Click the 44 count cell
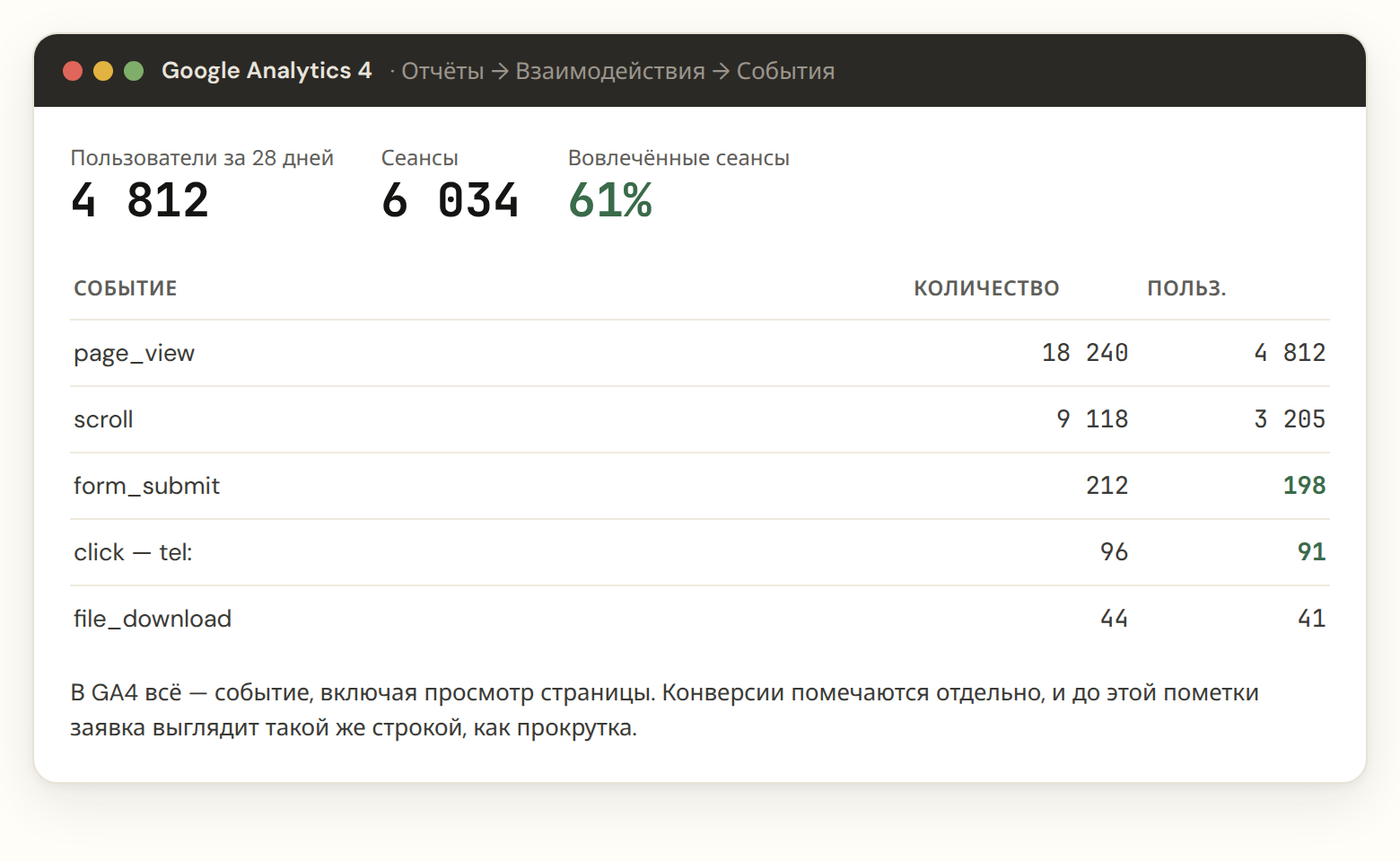Screen dimensions: 1400x862 click(1115, 619)
